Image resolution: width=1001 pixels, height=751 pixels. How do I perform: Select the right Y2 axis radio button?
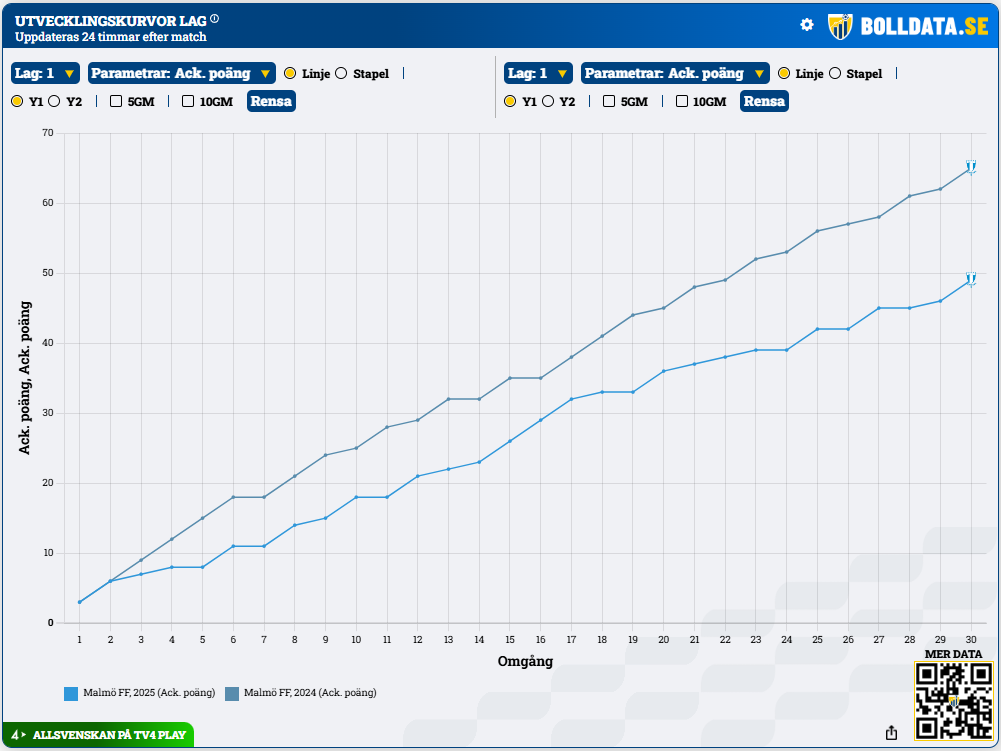coord(548,101)
